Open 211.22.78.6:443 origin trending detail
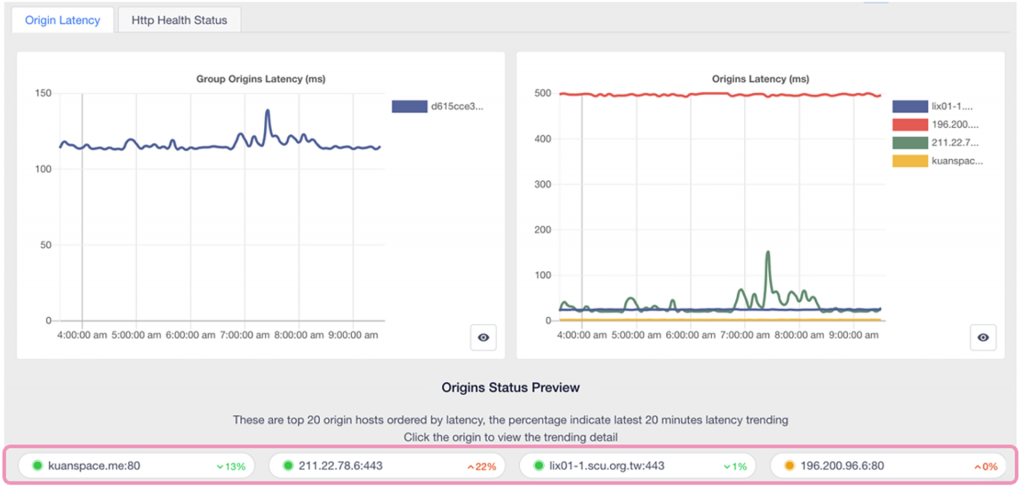Screen dimensions: 1024x492 pos(340,465)
